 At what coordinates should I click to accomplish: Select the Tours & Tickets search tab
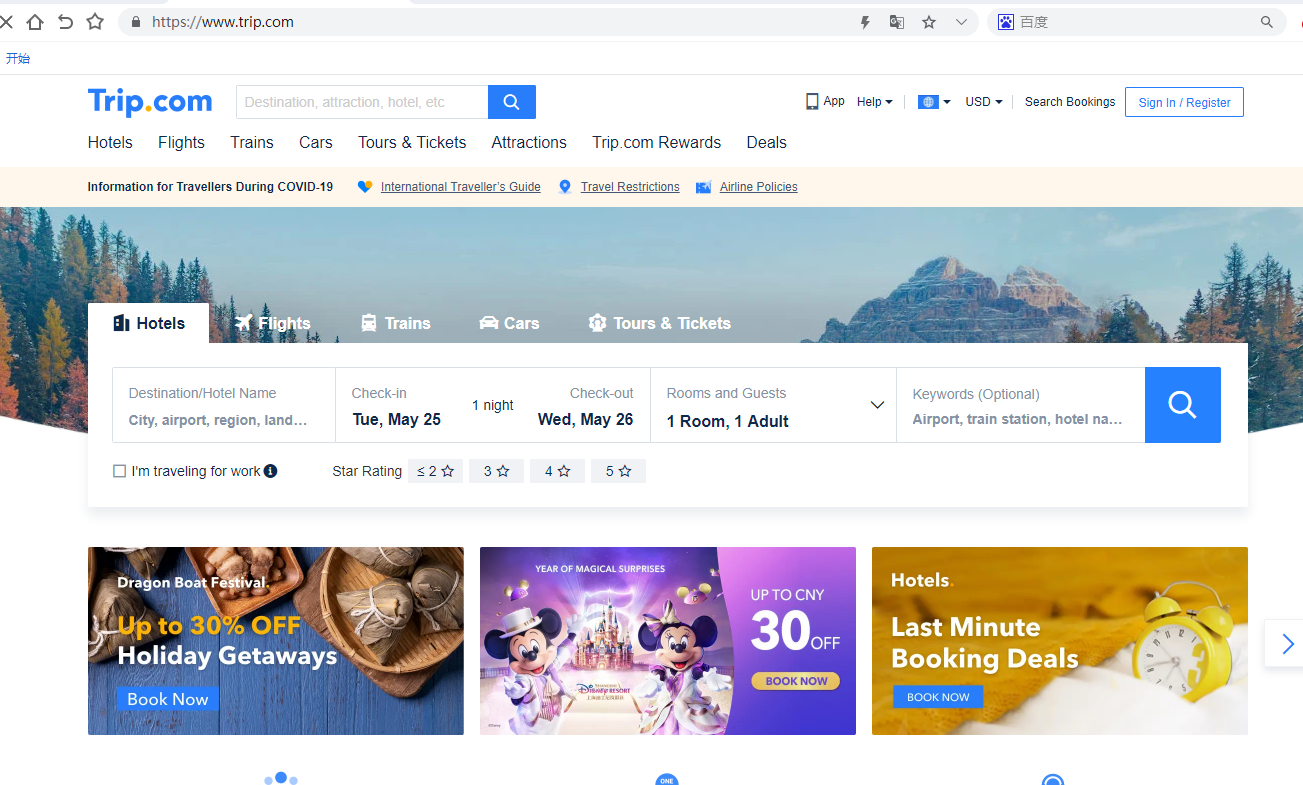tap(659, 323)
